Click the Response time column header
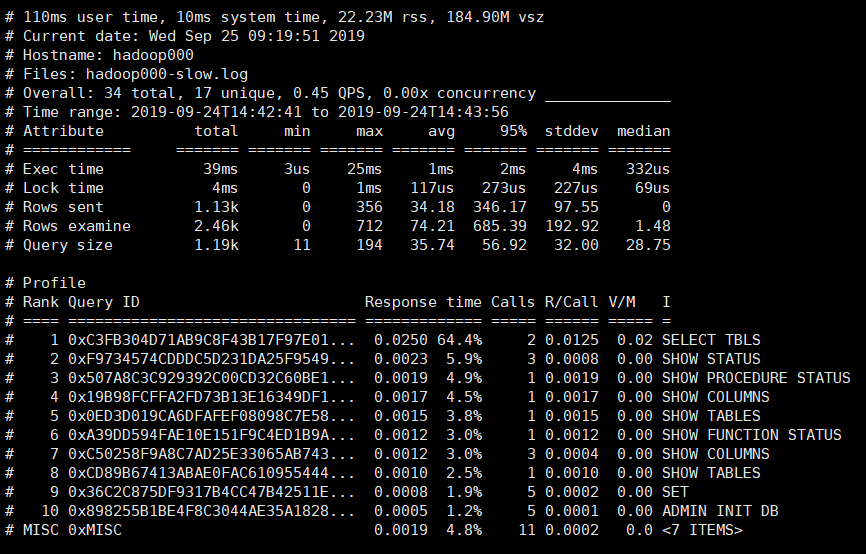866x554 pixels. click(423, 302)
